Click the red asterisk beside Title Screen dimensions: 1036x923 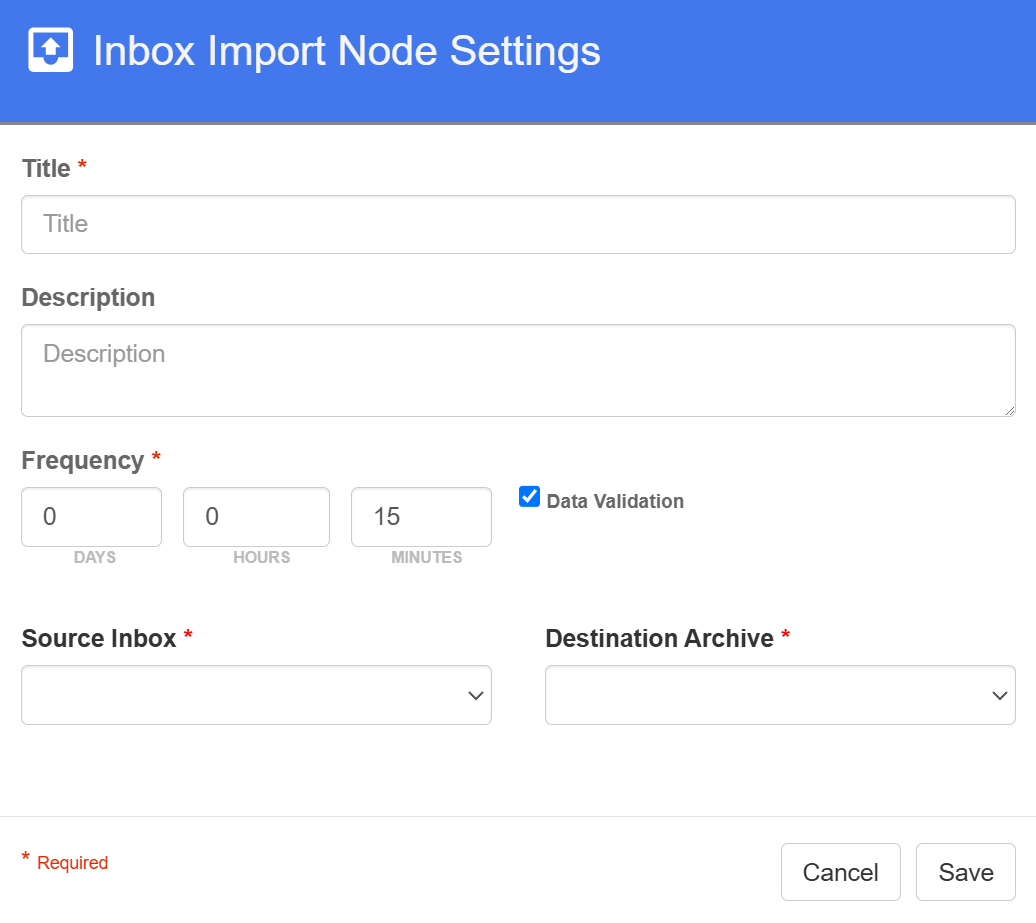click(x=82, y=162)
